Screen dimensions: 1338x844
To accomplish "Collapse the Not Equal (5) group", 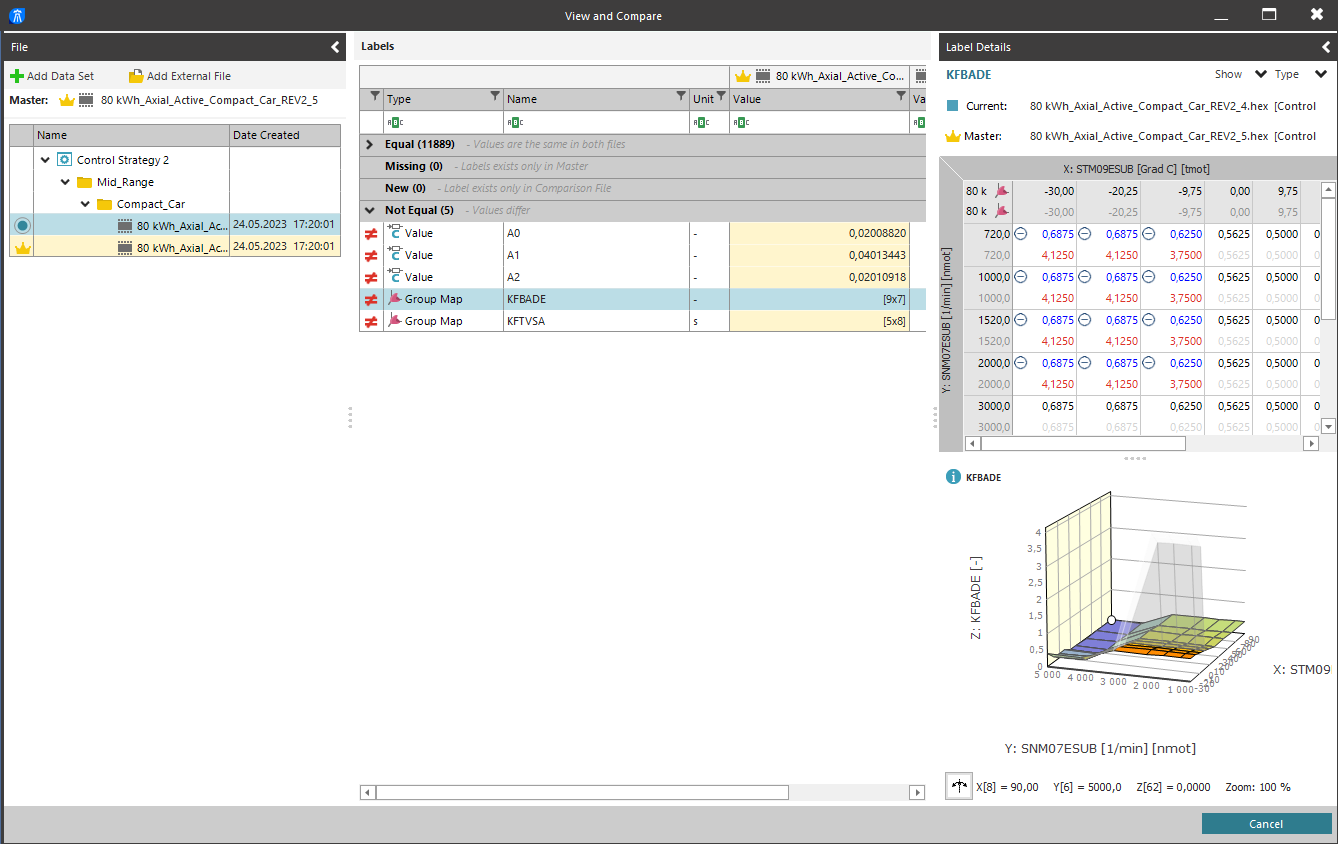I will click(371, 210).
